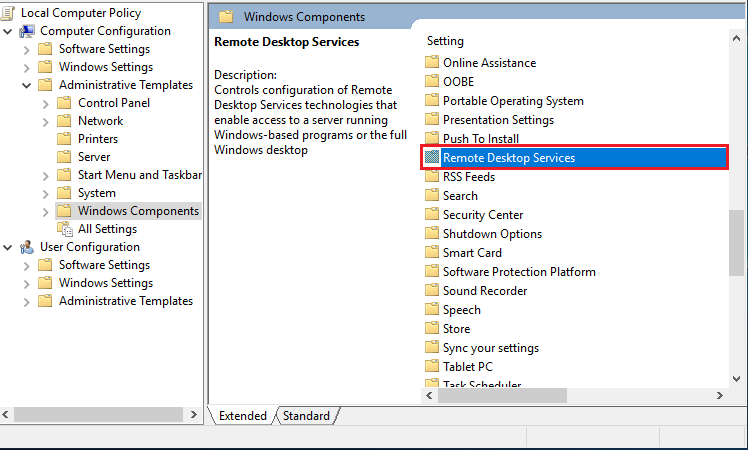Click the OOBE folder icon

(x=432, y=82)
